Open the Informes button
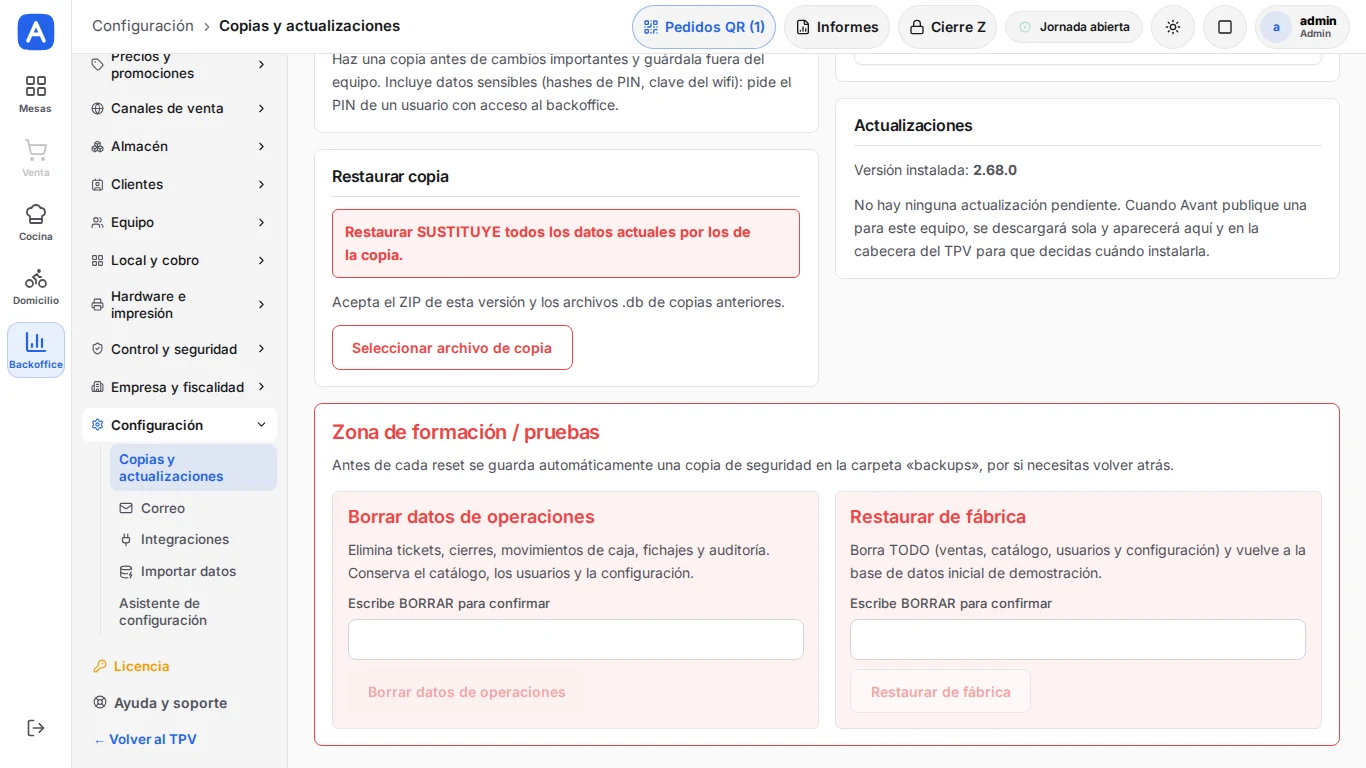This screenshot has height=768, width=1366. point(837,27)
